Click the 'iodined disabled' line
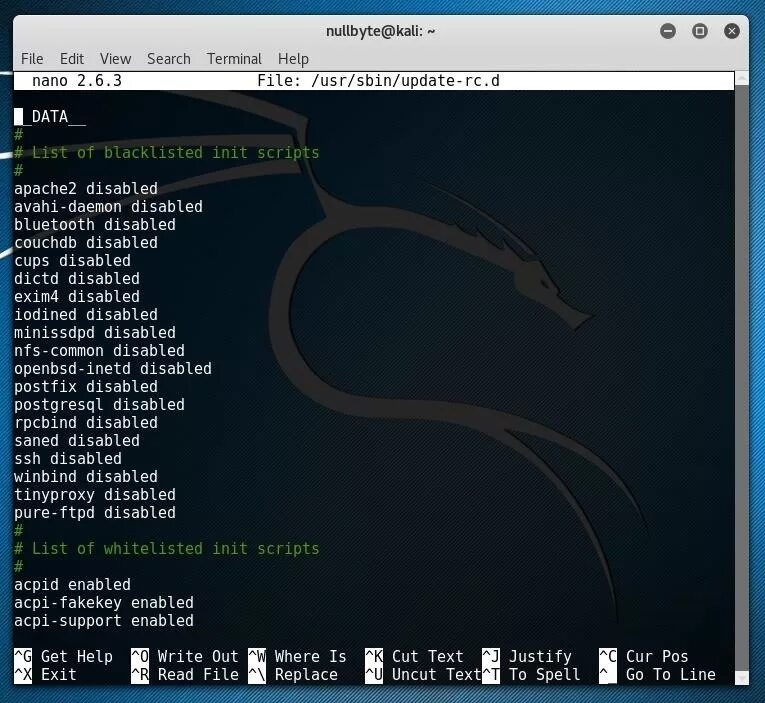This screenshot has height=703, width=765. [86, 315]
